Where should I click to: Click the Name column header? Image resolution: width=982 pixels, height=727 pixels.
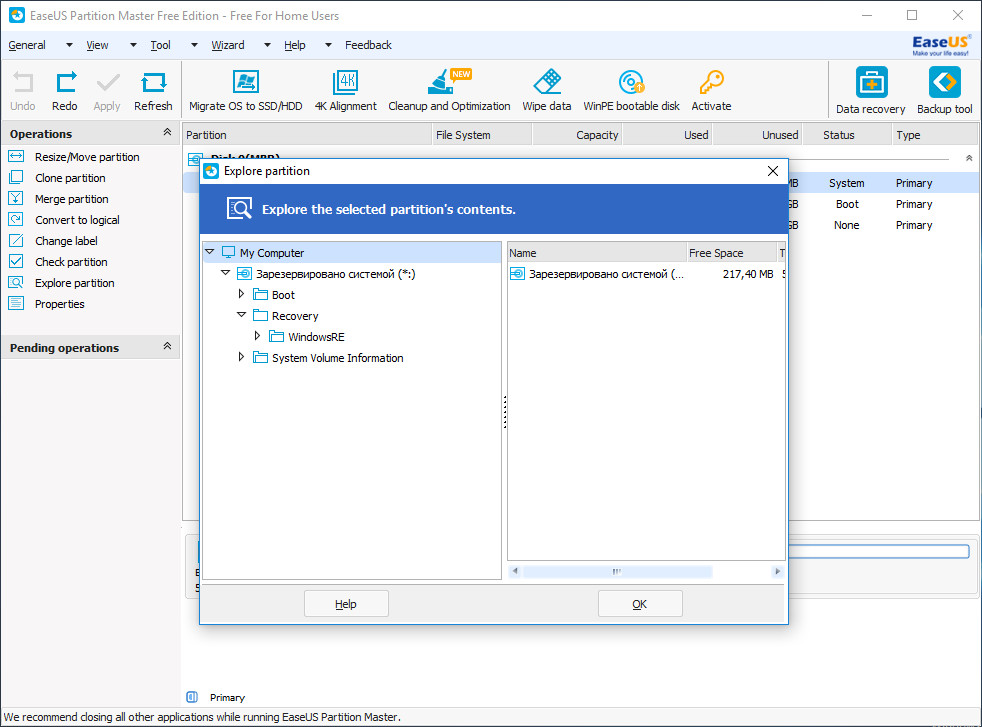(x=597, y=253)
